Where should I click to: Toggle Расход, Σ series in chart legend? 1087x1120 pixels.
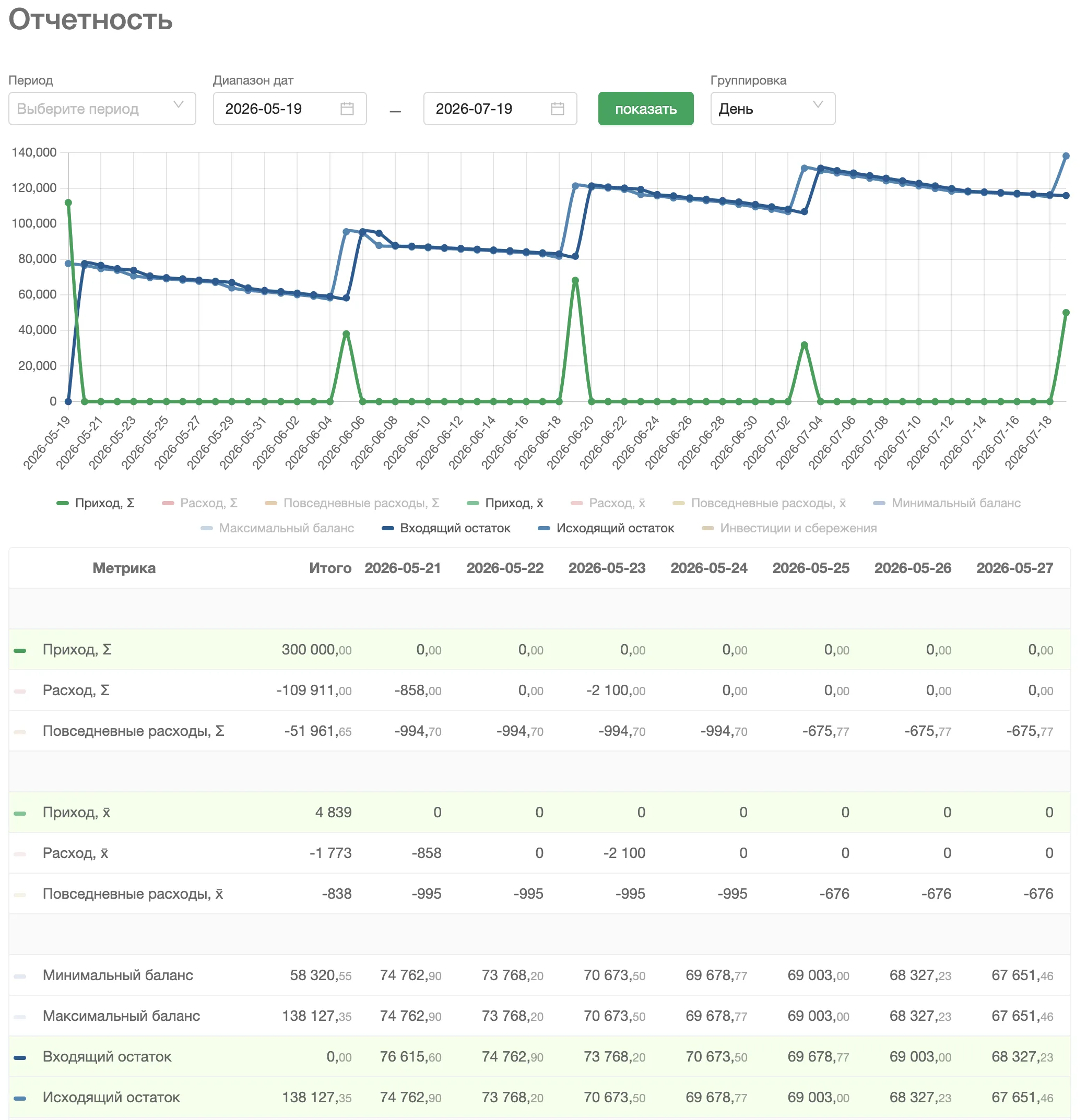tap(199, 503)
